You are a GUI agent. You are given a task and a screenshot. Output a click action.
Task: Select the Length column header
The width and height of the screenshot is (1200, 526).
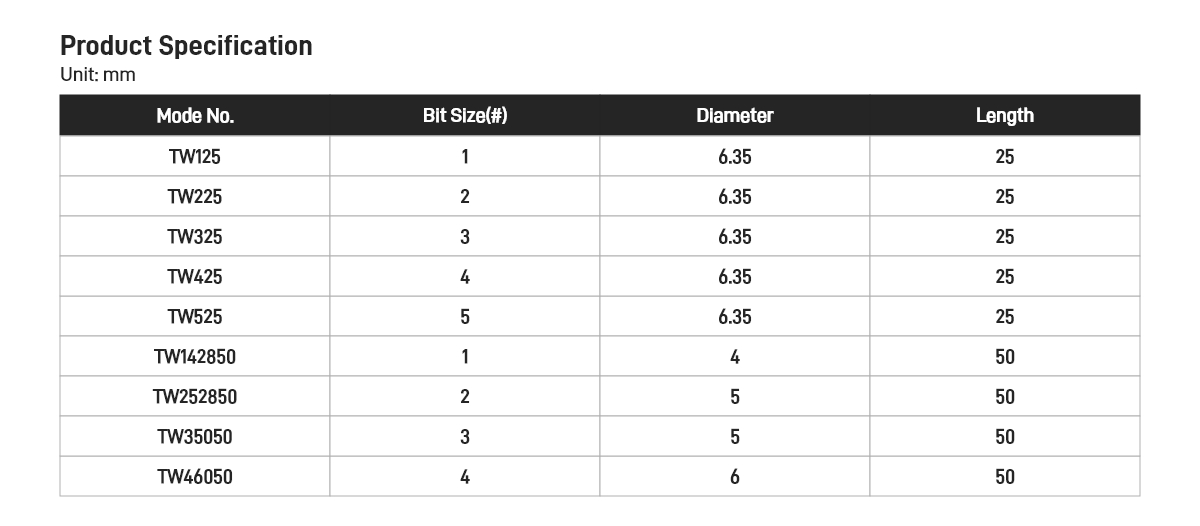point(1004,116)
